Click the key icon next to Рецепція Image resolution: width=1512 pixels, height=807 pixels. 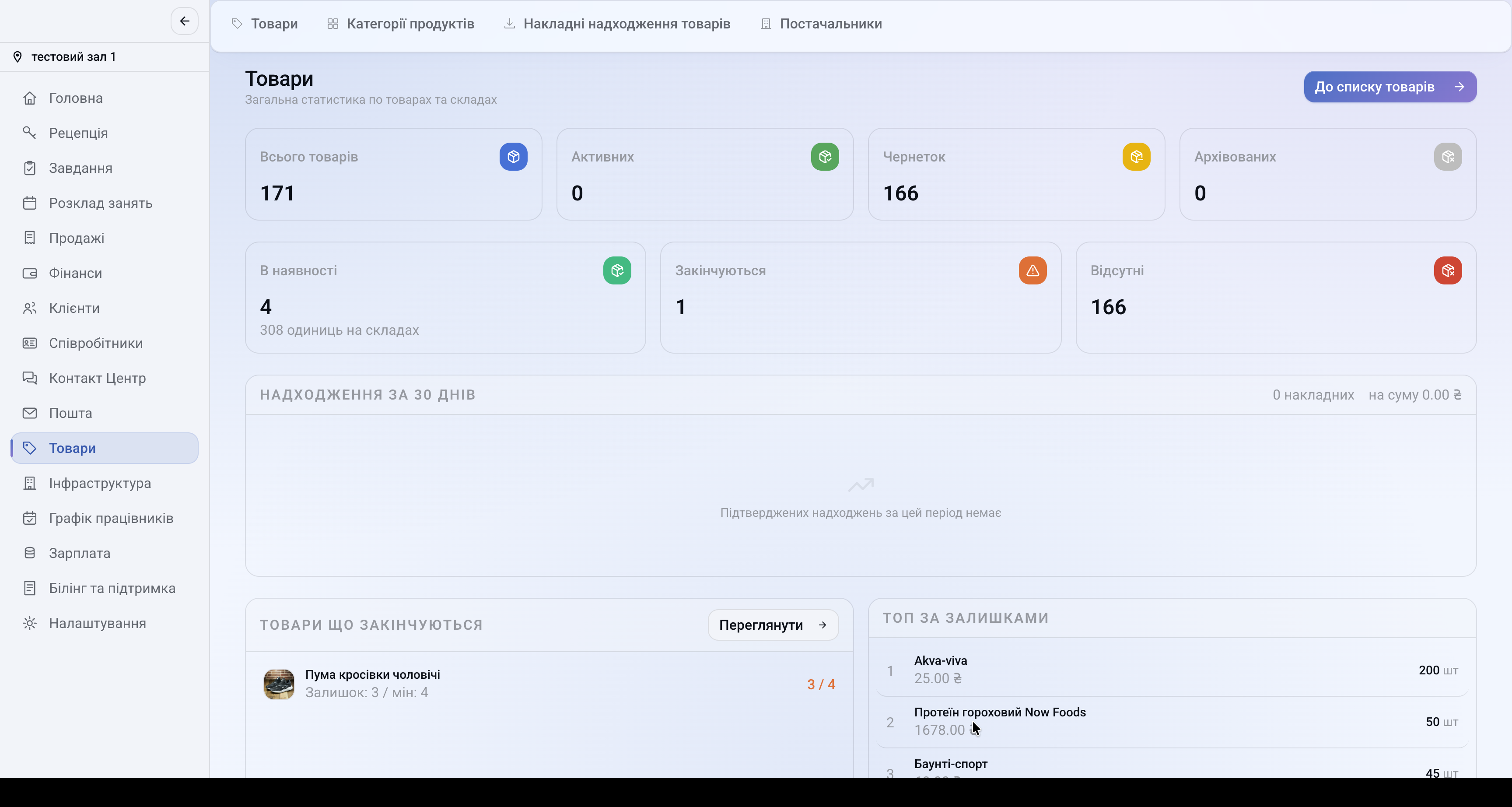[30, 133]
